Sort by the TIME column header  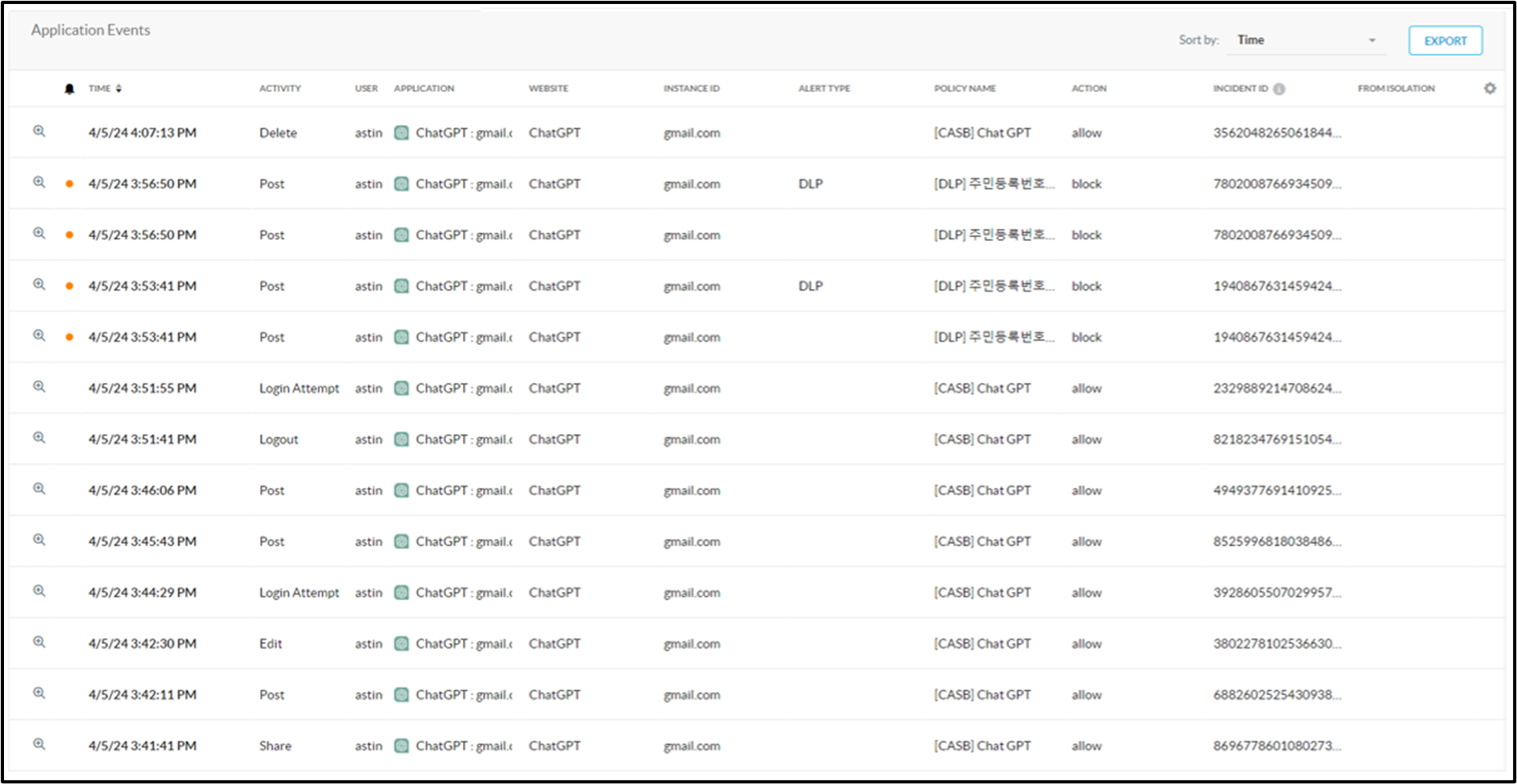105,89
